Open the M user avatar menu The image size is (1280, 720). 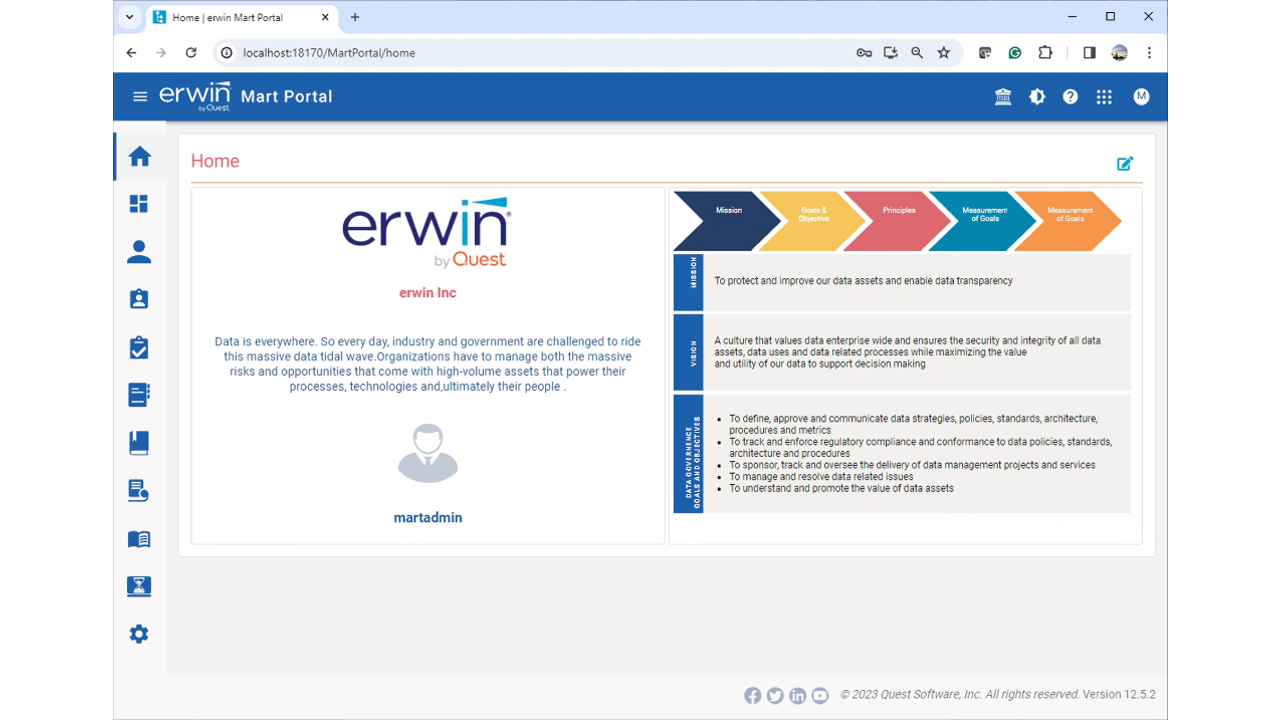click(x=1141, y=97)
